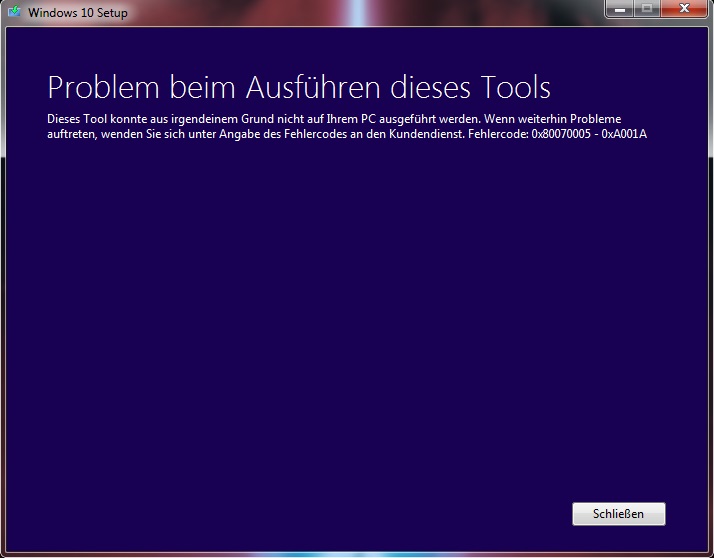This screenshot has width=714, height=558.
Task: Click the "Windows 10 Setup" window title text
Action: (77, 13)
